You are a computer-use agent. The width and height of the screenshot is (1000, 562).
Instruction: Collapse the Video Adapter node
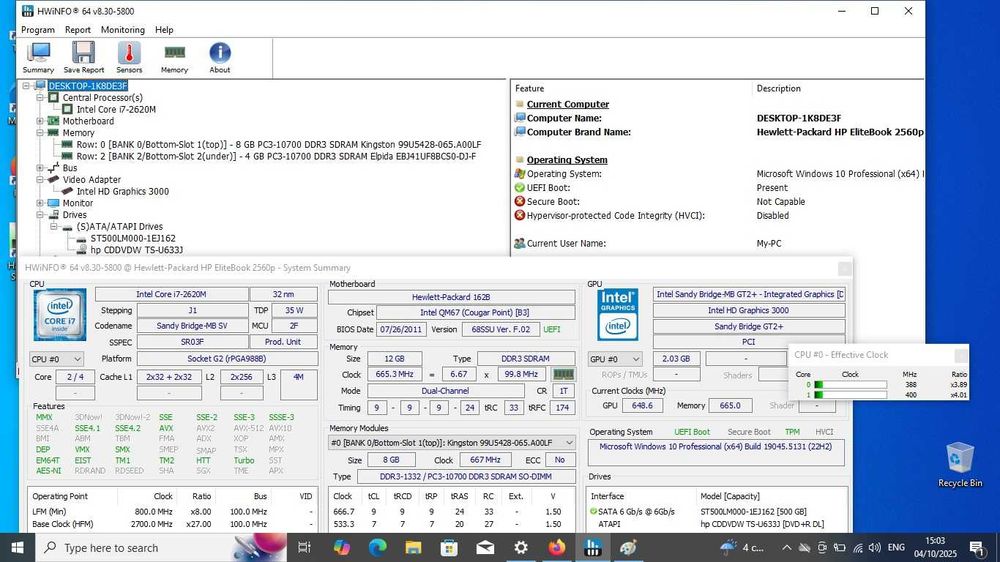tap(40, 180)
